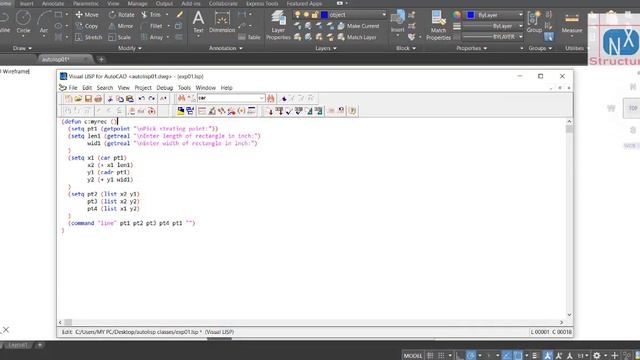The image size is (640, 360).
Task: Click the blue layer color swatch
Action: (x=324, y=15)
